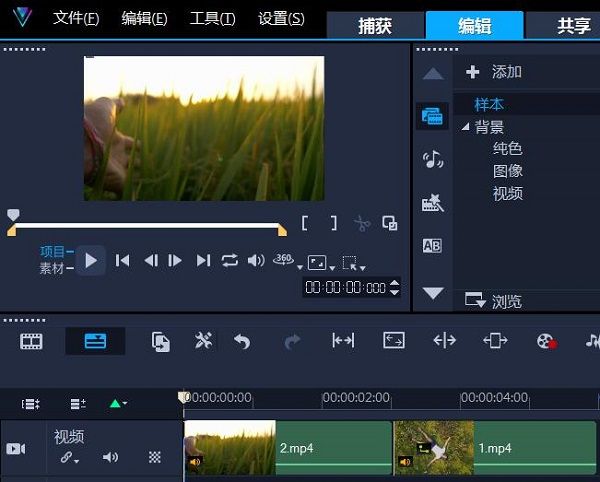
Task: Open the selection mode dropdown arrow
Action: click(x=363, y=268)
